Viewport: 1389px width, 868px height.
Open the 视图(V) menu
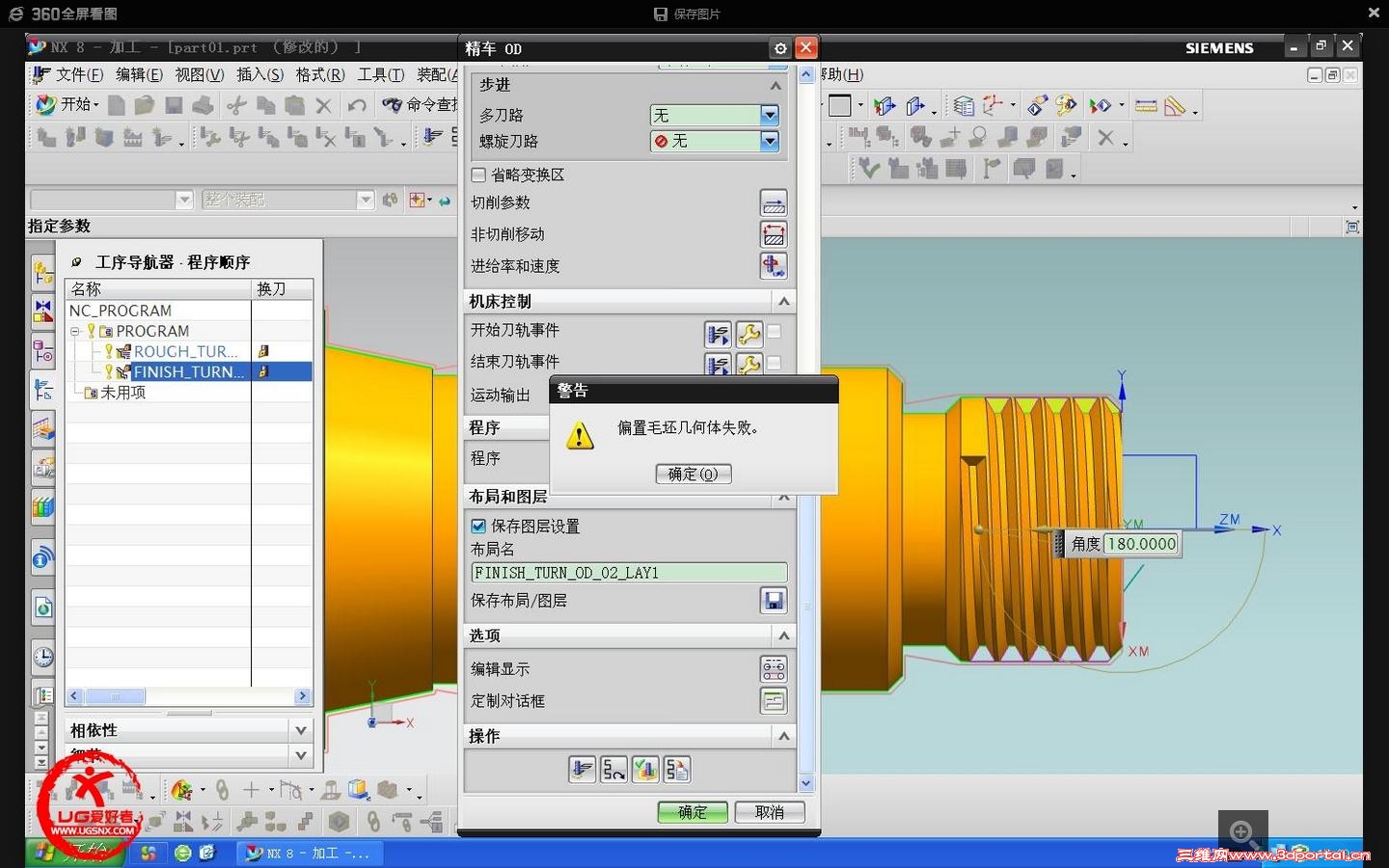[199, 74]
